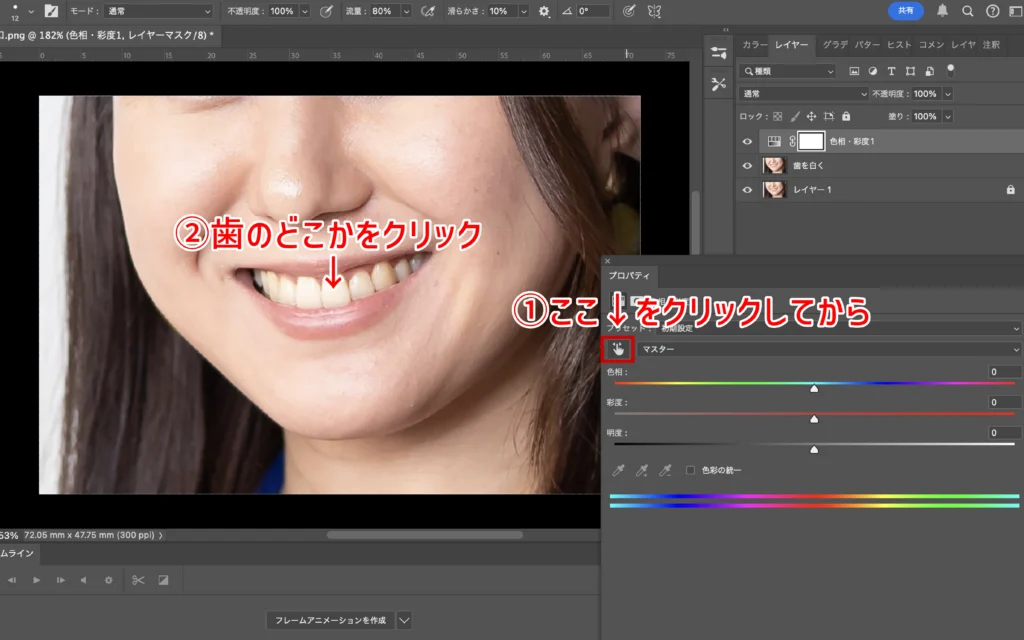Switch to the ヒスト panel tab
This screenshot has width=1024, height=640.
(x=898, y=45)
